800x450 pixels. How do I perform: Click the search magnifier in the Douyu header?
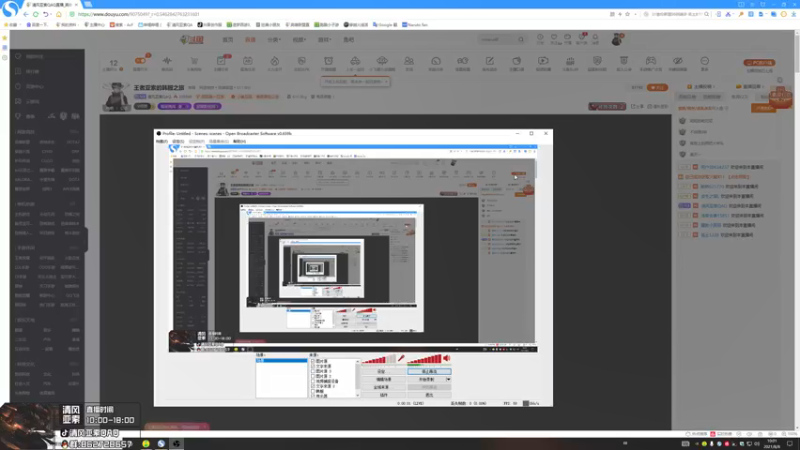point(521,39)
